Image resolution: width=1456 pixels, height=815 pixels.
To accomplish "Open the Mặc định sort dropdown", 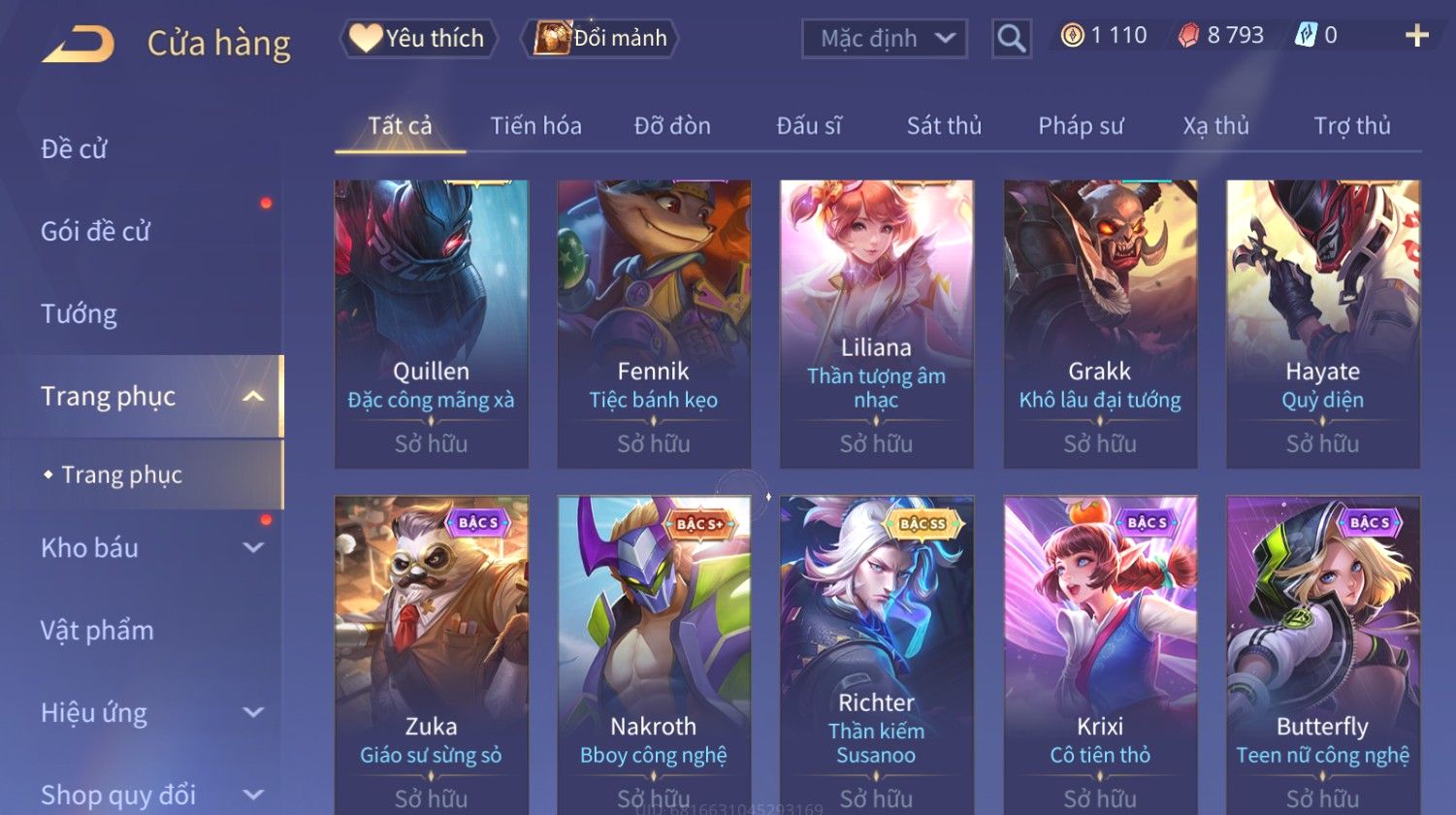I will point(884,39).
